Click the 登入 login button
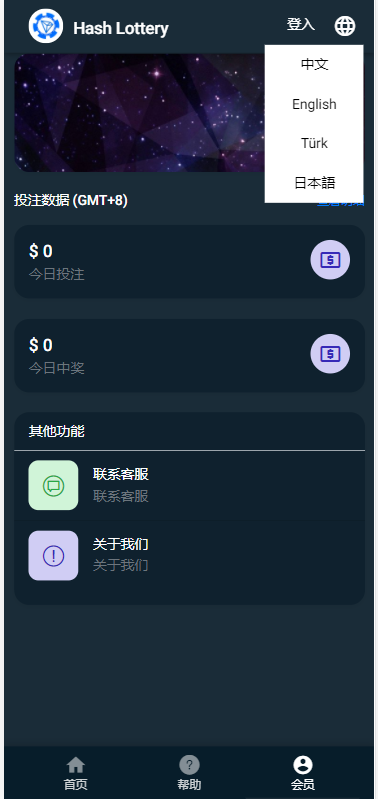 click(301, 24)
